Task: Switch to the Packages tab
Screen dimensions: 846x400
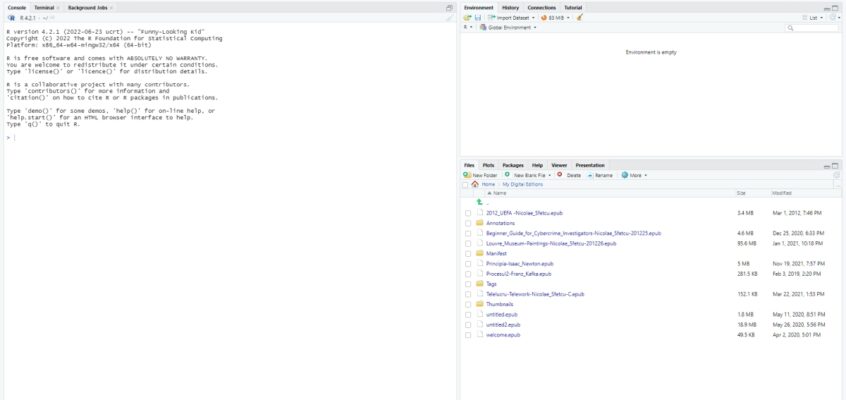Action: tap(513, 165)
